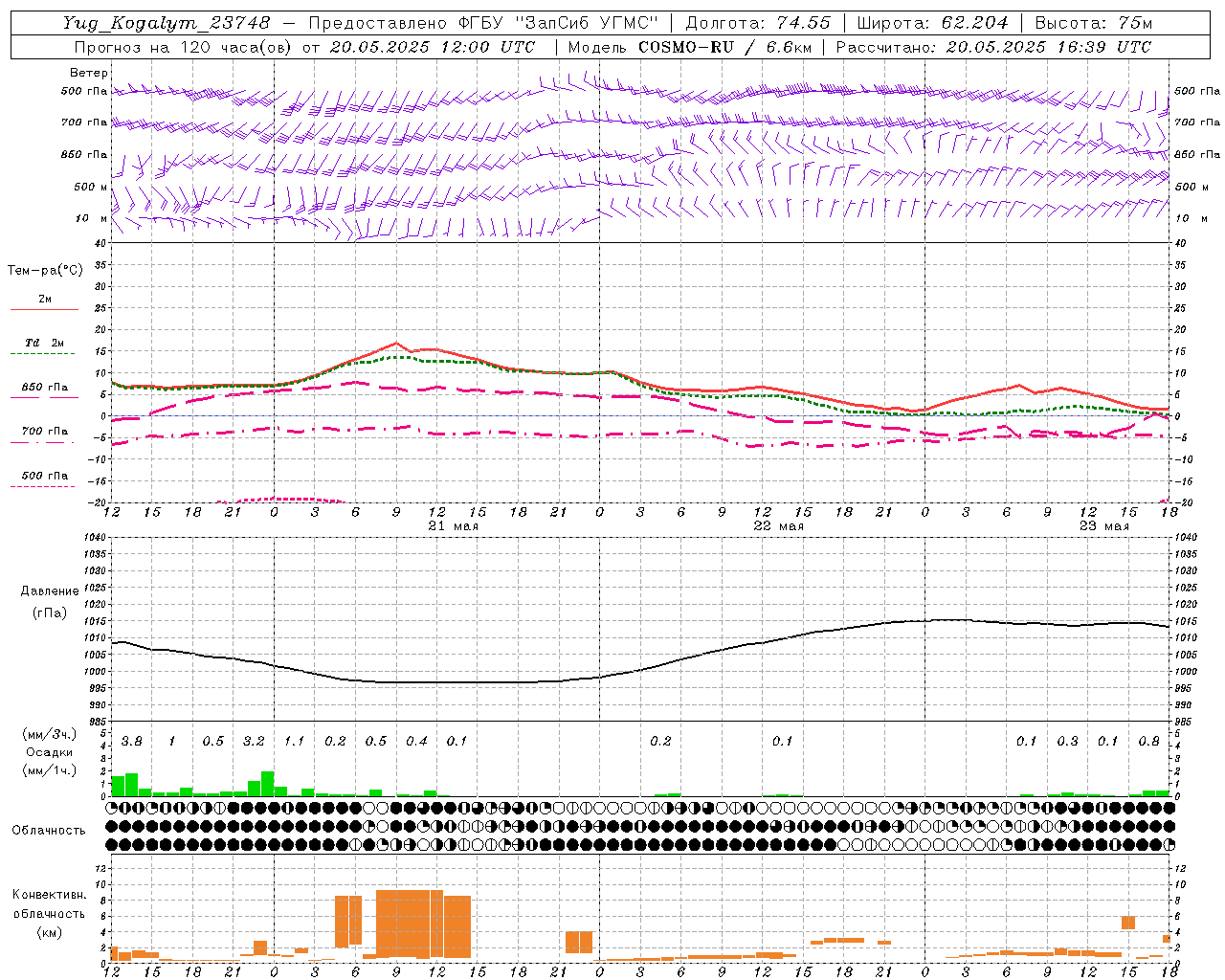The image size is (1225, 980).
Task: Click the 1.1 precipitation value
Action: click(294, 742)
